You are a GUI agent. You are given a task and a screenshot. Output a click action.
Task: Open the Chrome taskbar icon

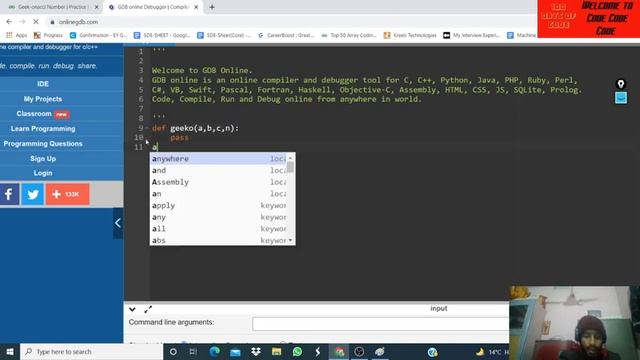click(x=339, y=351)
